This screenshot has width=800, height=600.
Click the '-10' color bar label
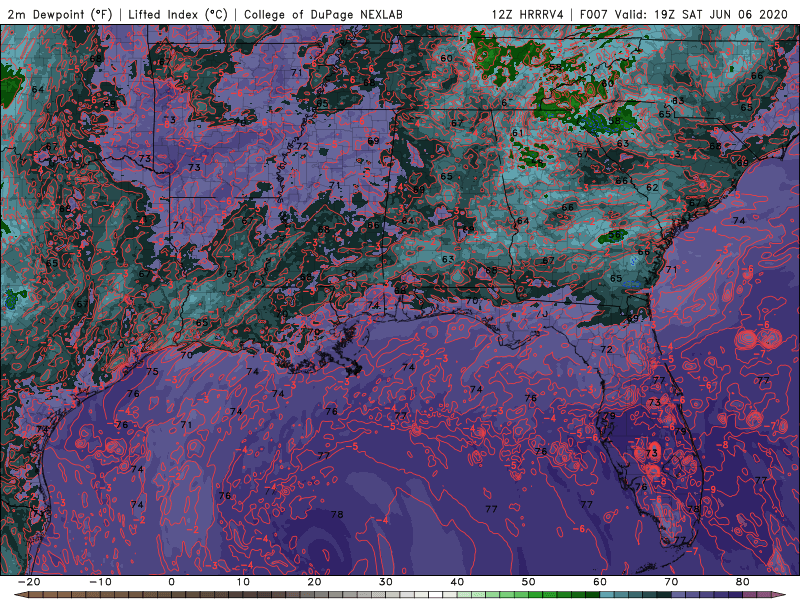tap(100, 582)
